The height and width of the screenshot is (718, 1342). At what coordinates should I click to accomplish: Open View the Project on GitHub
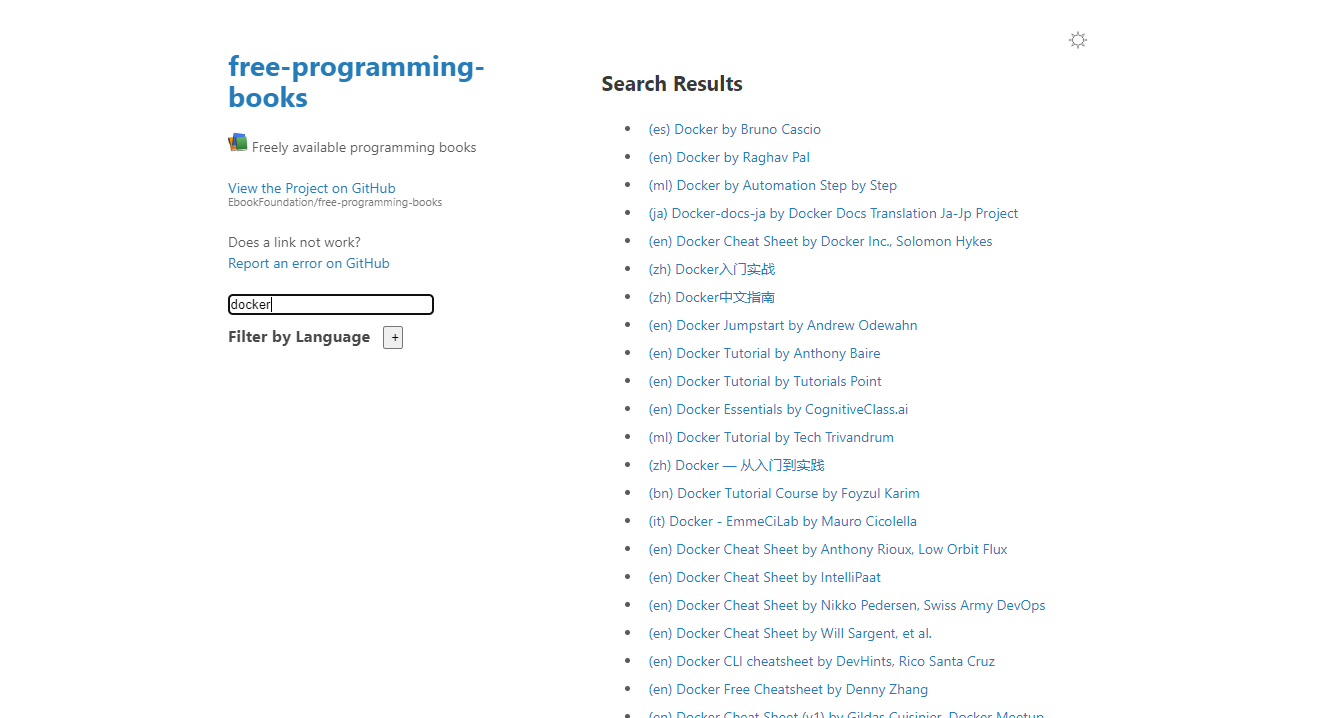point(311,188)
